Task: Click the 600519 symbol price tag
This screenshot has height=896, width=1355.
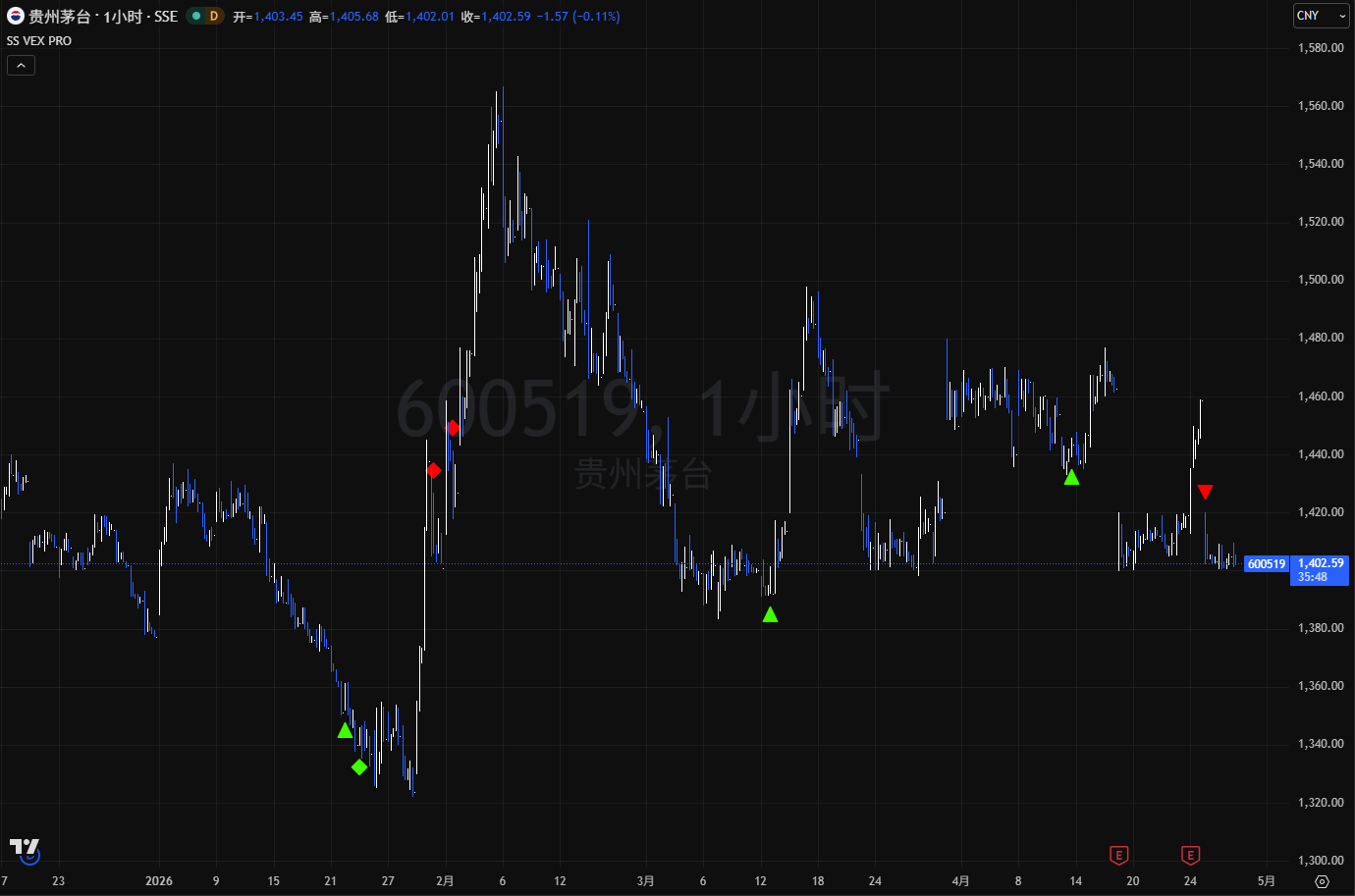Action: point(1267,564)
